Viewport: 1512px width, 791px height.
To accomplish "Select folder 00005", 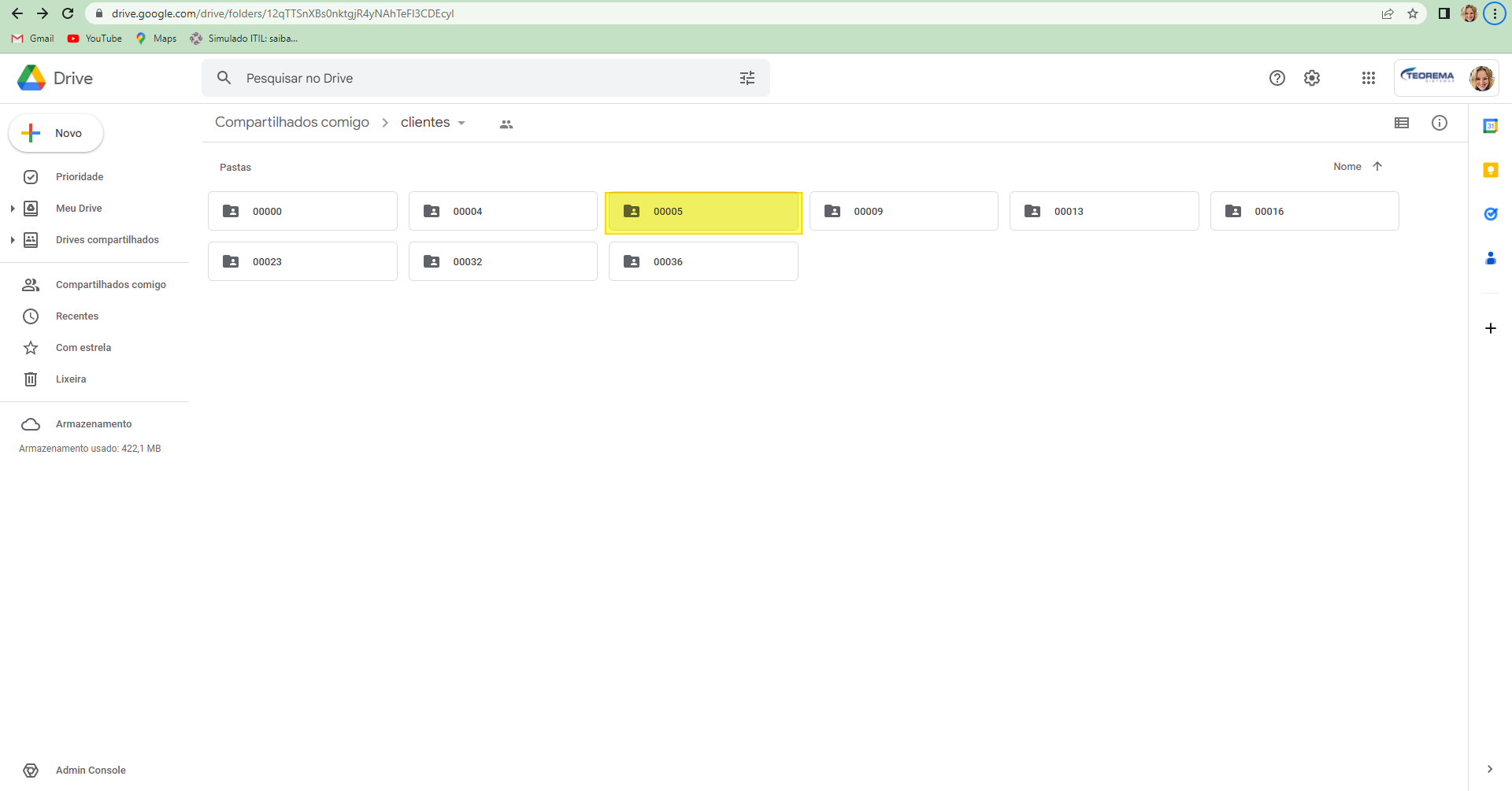I will point(703,213).
